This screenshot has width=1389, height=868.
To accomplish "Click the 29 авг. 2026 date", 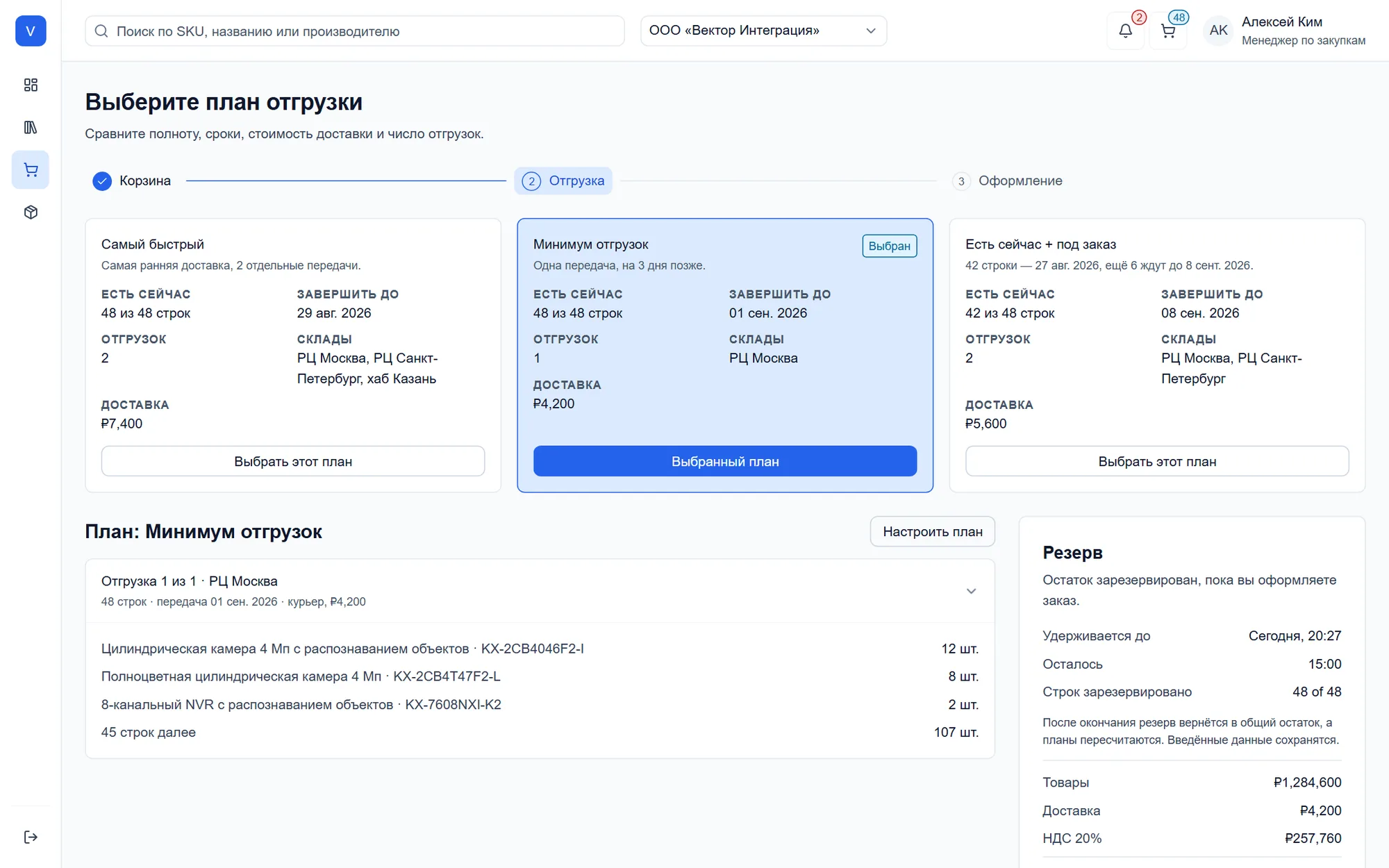I will [x=334, y=313].
